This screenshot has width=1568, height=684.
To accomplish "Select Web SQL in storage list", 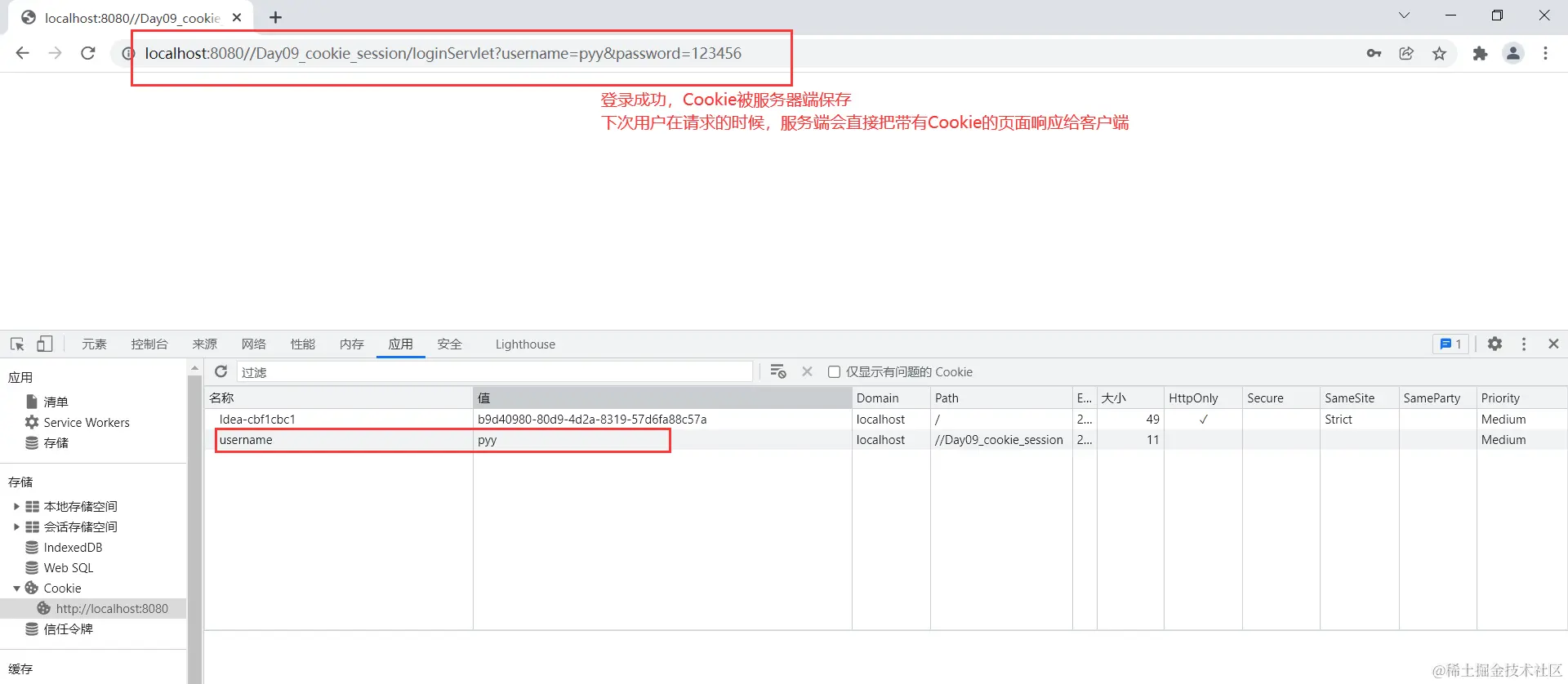I will tap(69, 567).
